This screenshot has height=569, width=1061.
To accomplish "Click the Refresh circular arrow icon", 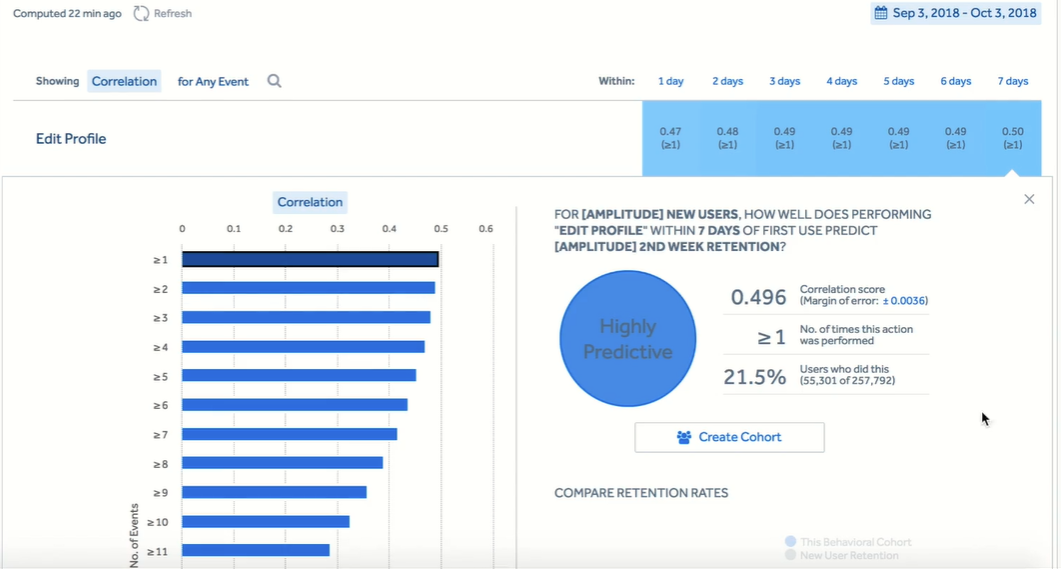I will 141,14.
